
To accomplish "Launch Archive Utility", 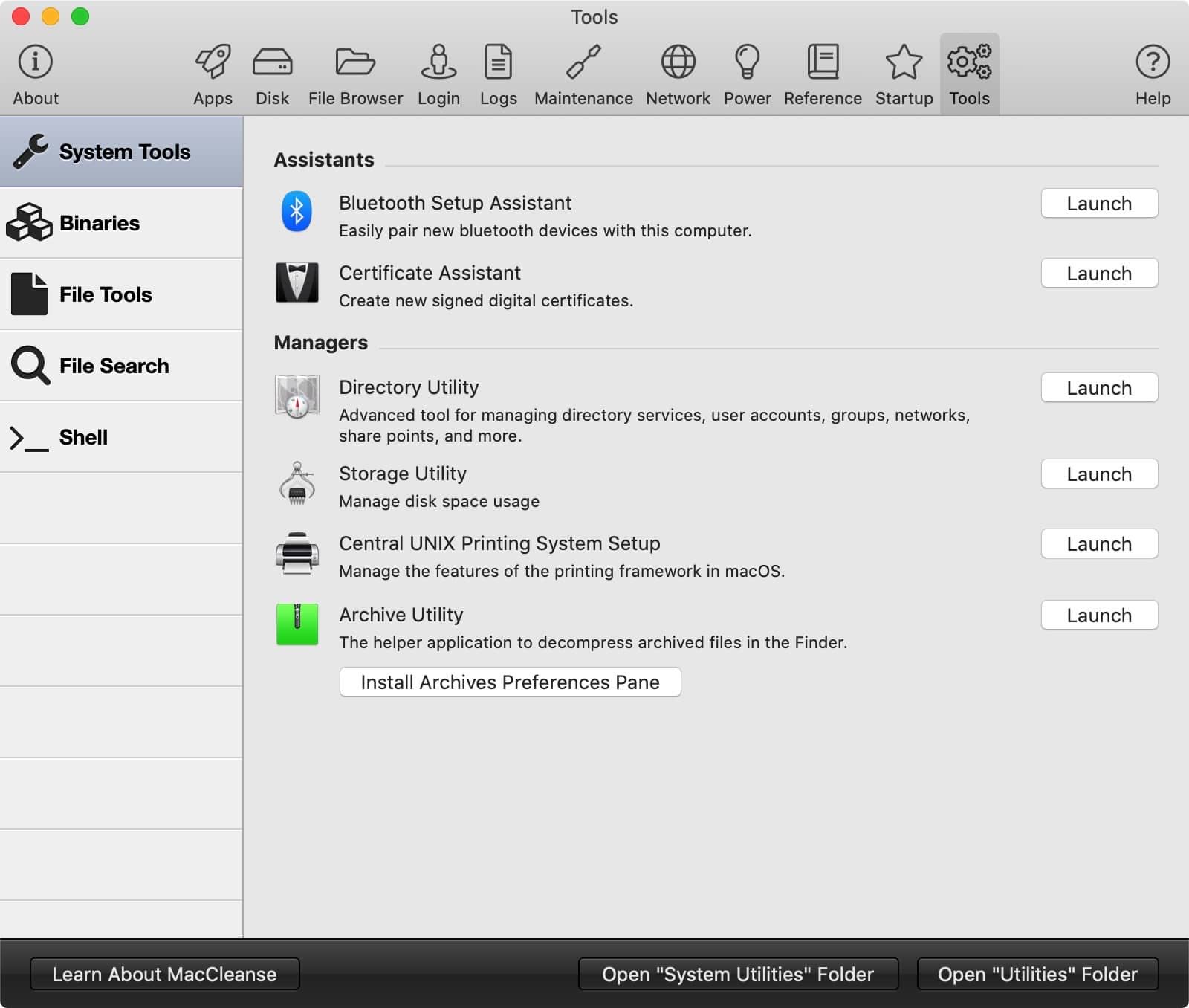I will pyautogui.click(x=1099, y=616).
